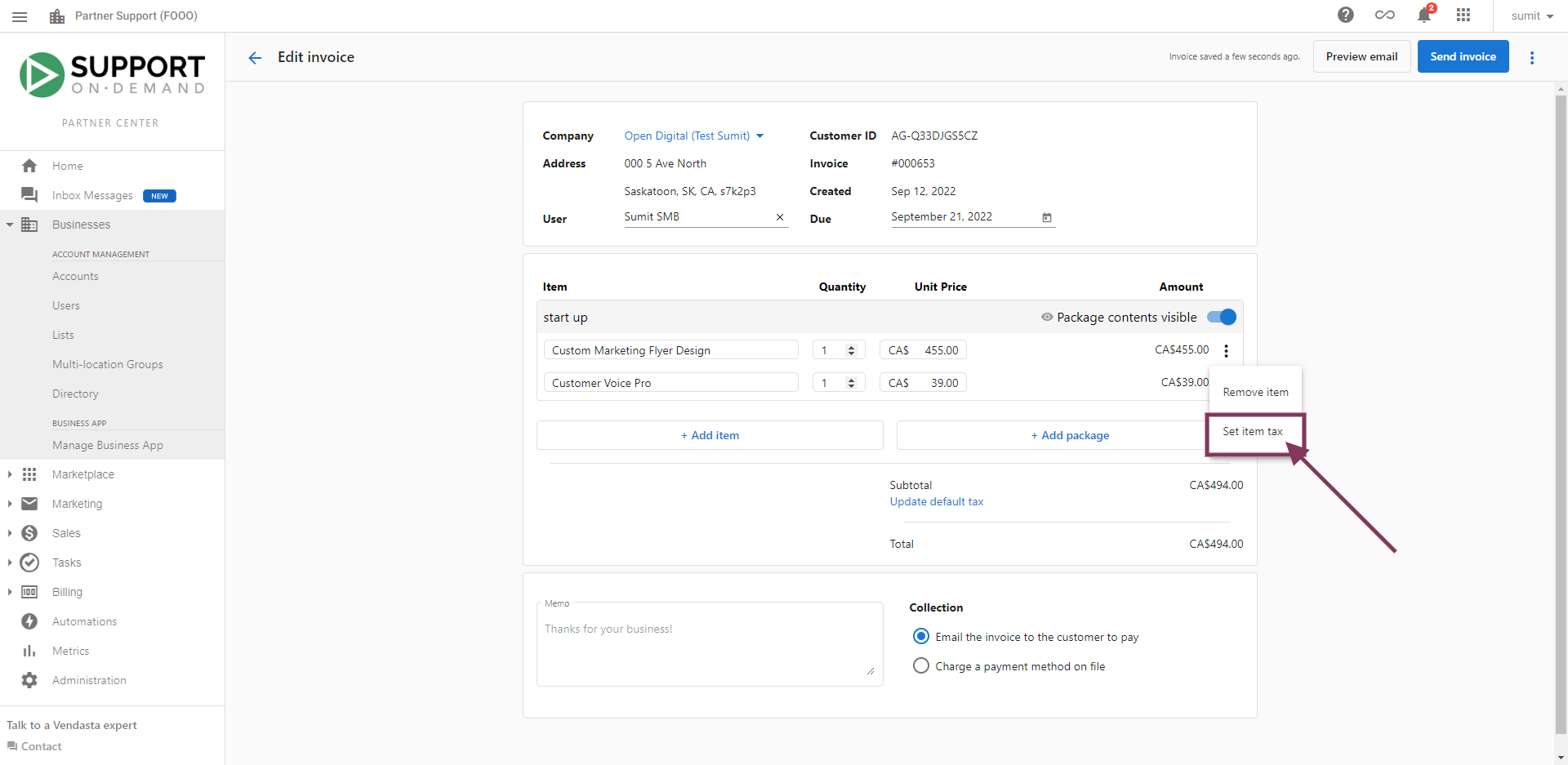1568x765 pixels.
Task: Collapse the Businesses section arrow
Action: click(10, 225)
